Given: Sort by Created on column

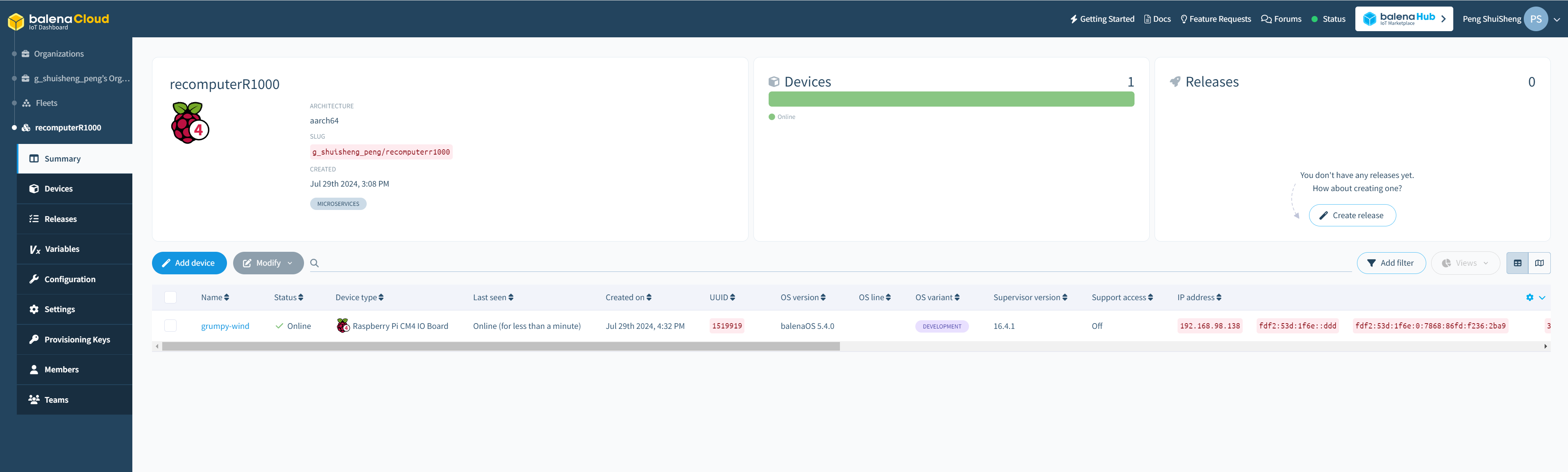Looking at the screenshot, I should [628, 298].
